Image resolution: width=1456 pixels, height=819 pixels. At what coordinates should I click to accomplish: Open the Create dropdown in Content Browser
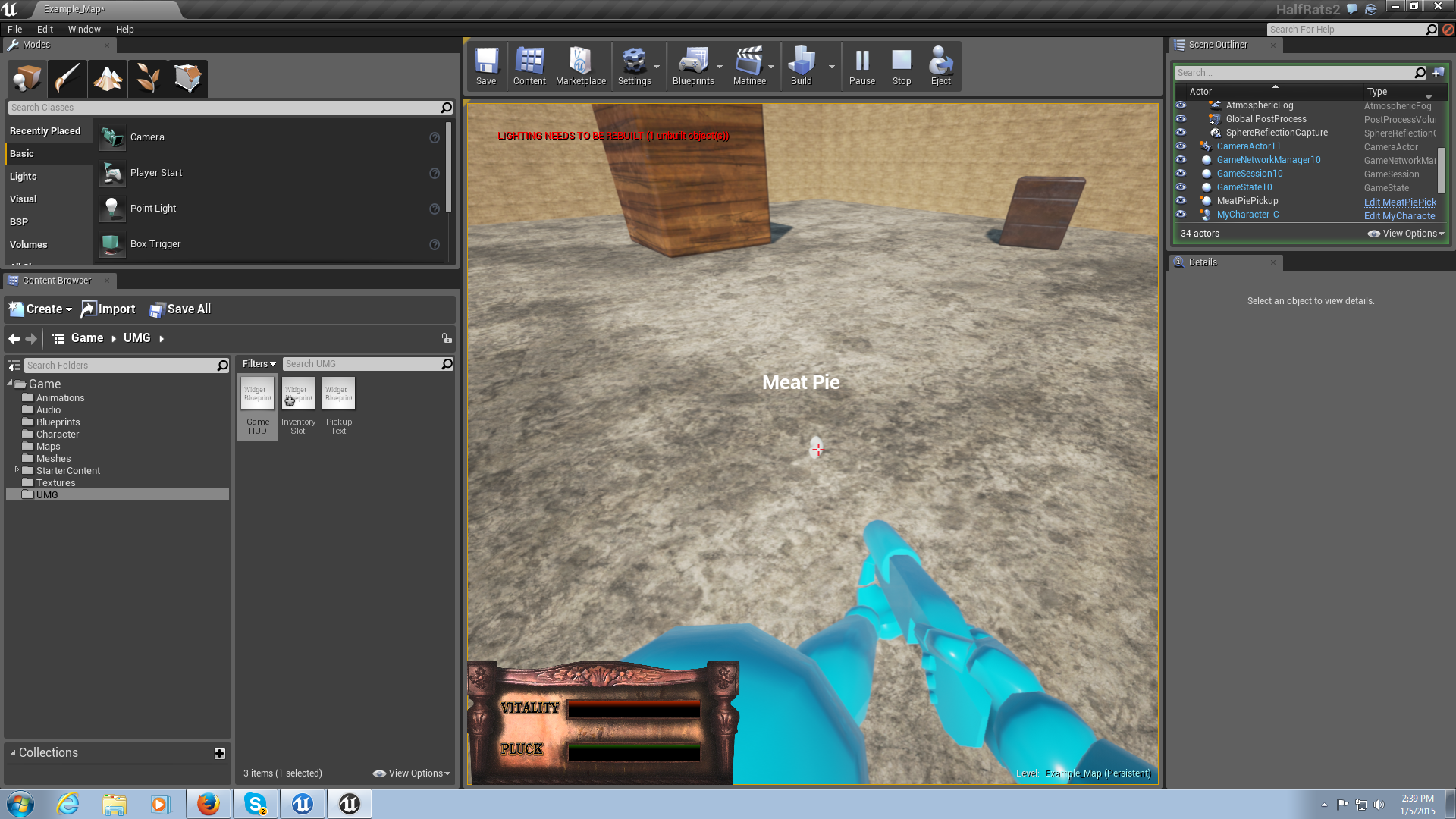[x=40, y=309]
